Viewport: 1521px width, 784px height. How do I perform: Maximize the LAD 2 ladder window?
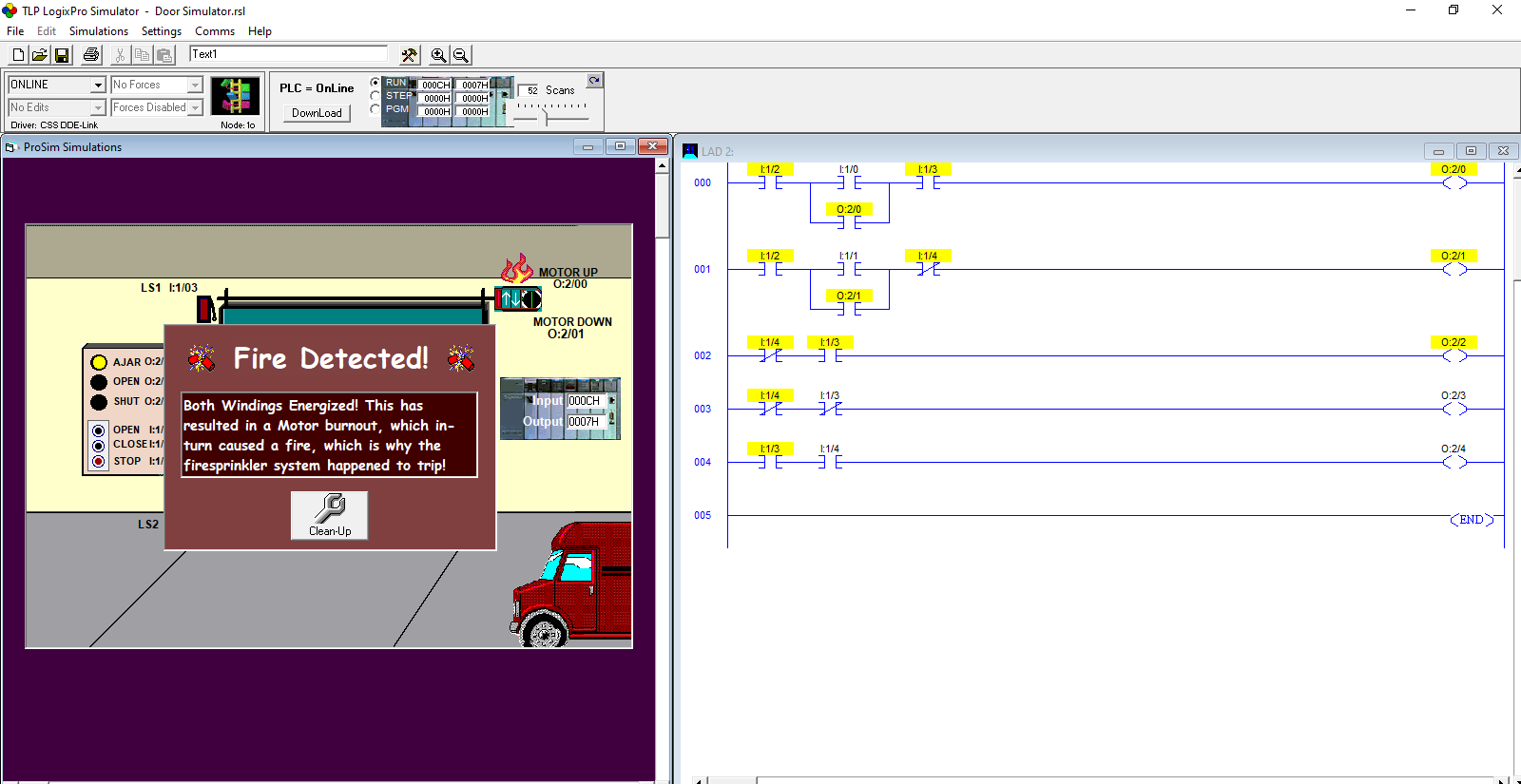point(1471,150)
